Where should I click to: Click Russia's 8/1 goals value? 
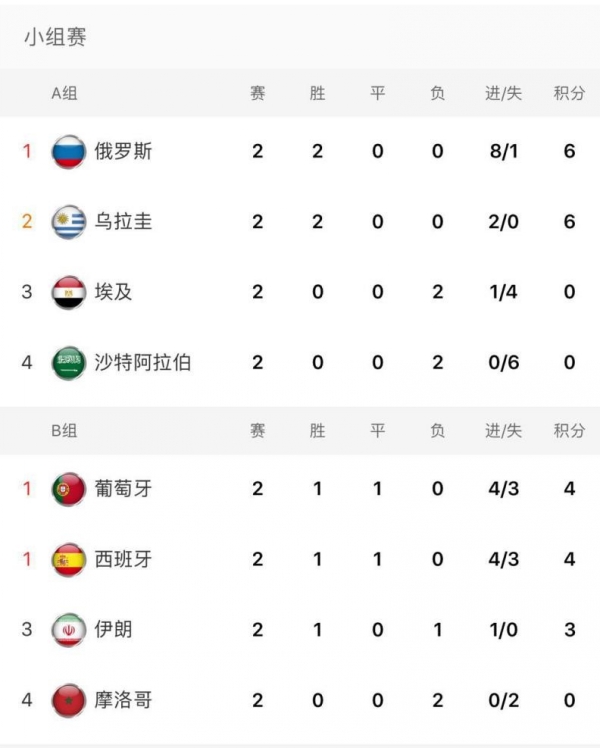pyautogui.click(x=504, y=152)
